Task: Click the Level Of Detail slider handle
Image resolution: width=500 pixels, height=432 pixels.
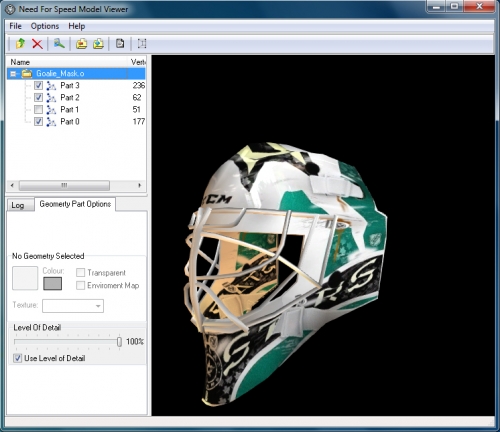Action: click(x=119, y=342)
